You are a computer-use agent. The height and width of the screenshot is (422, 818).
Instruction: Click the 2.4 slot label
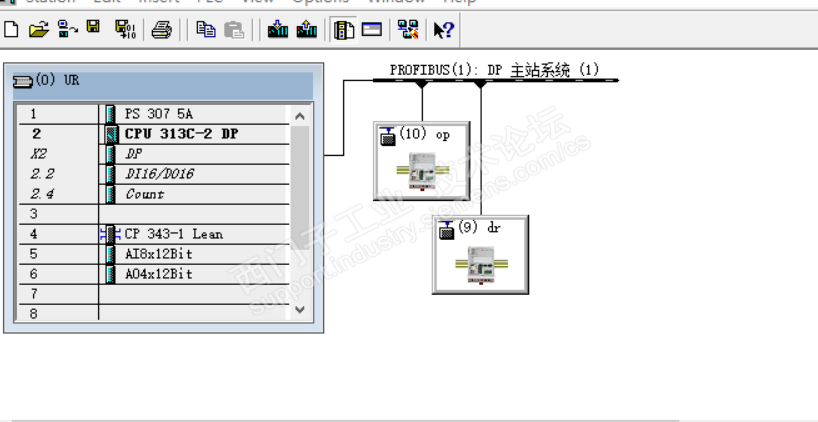point(42,194)
